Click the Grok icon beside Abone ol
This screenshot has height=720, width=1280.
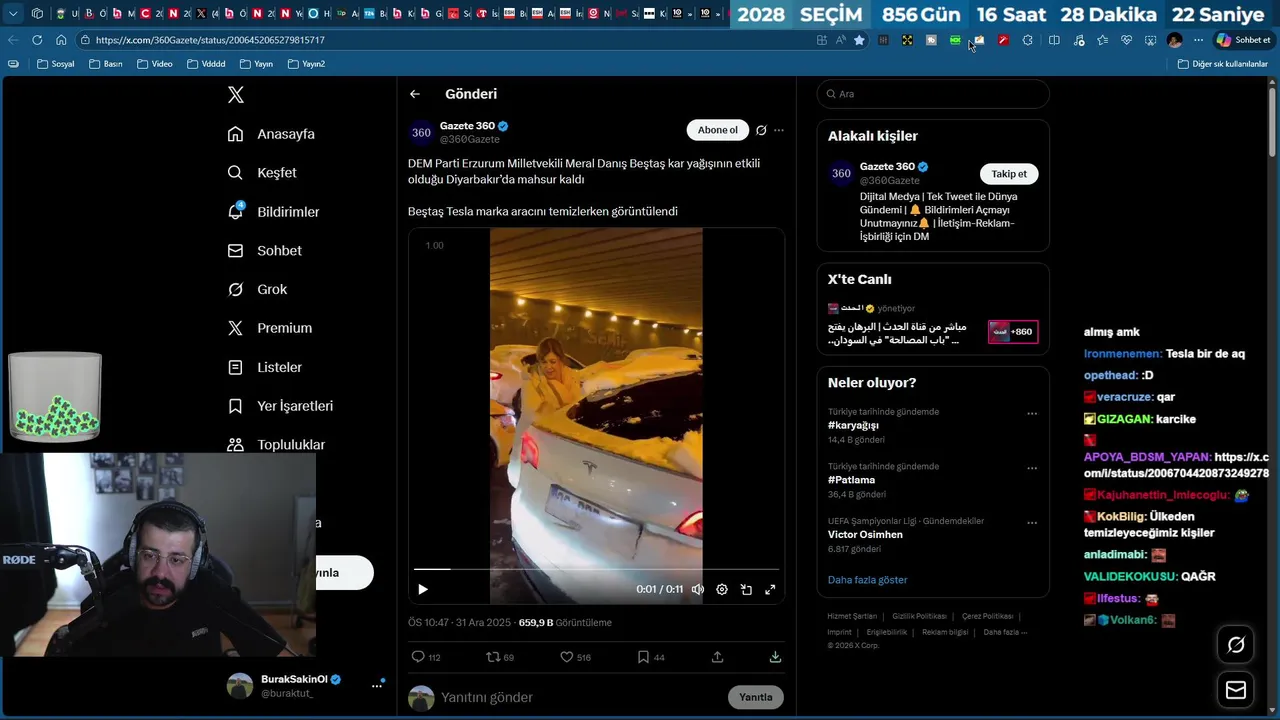click(761, 130)
